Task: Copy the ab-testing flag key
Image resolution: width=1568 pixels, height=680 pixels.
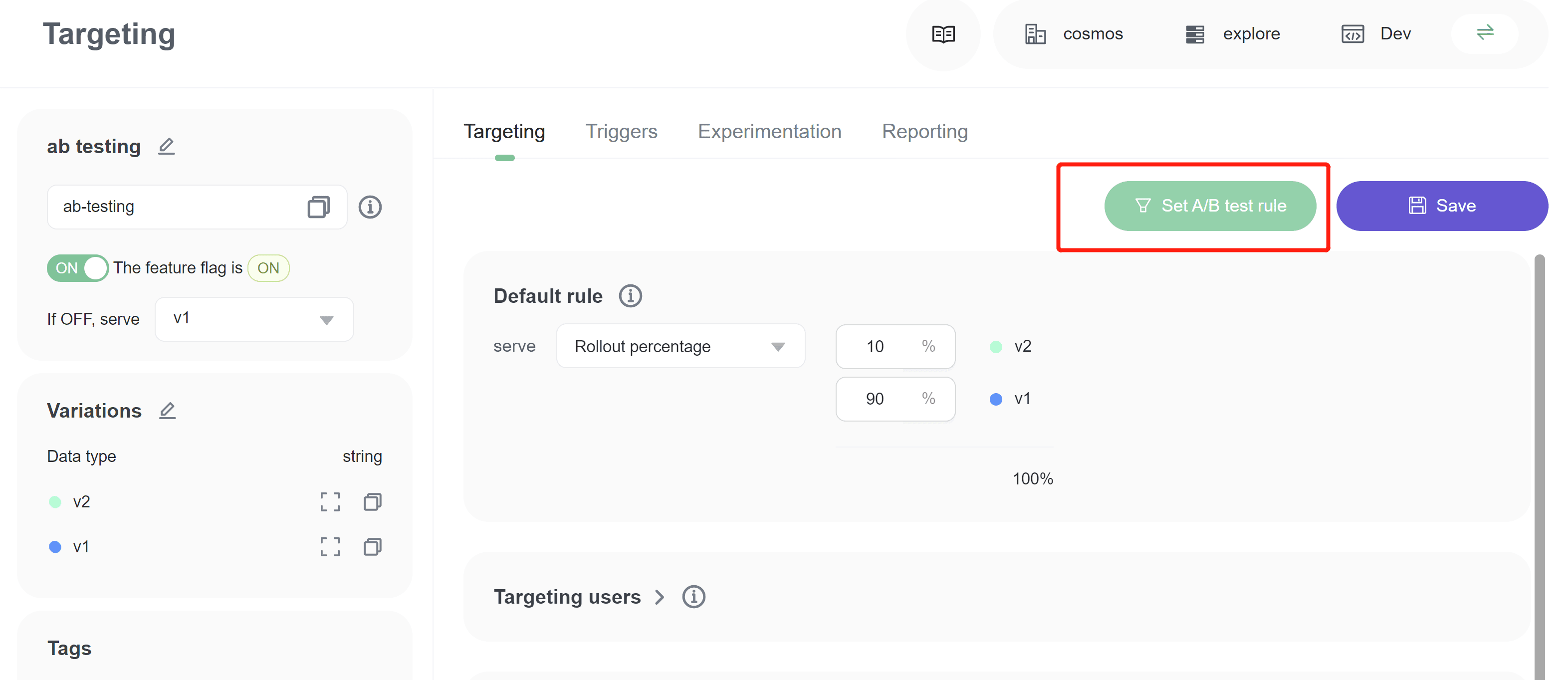Action: click(x=318, y=207)
